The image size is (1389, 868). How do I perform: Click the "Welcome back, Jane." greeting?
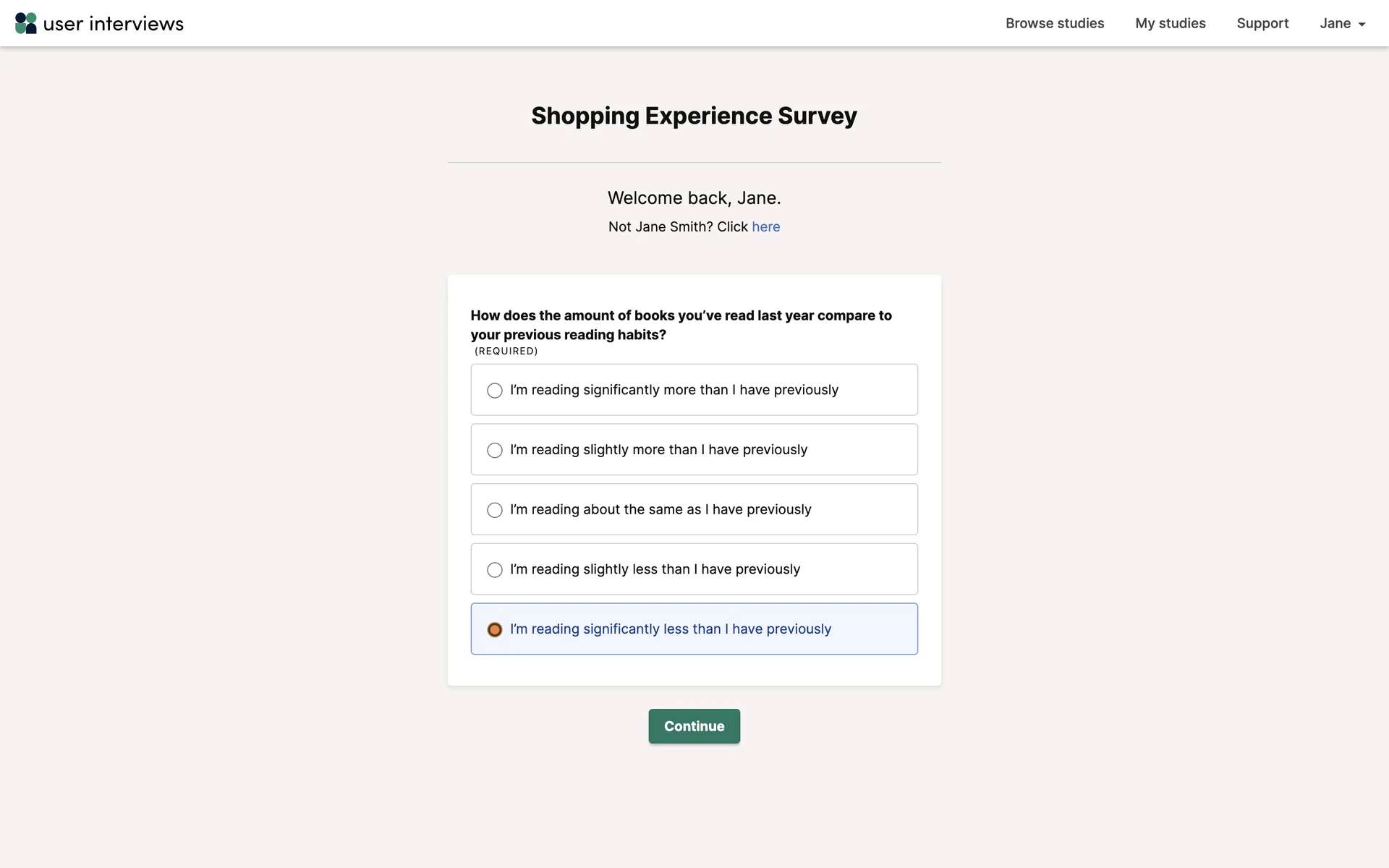coord(694,198)
